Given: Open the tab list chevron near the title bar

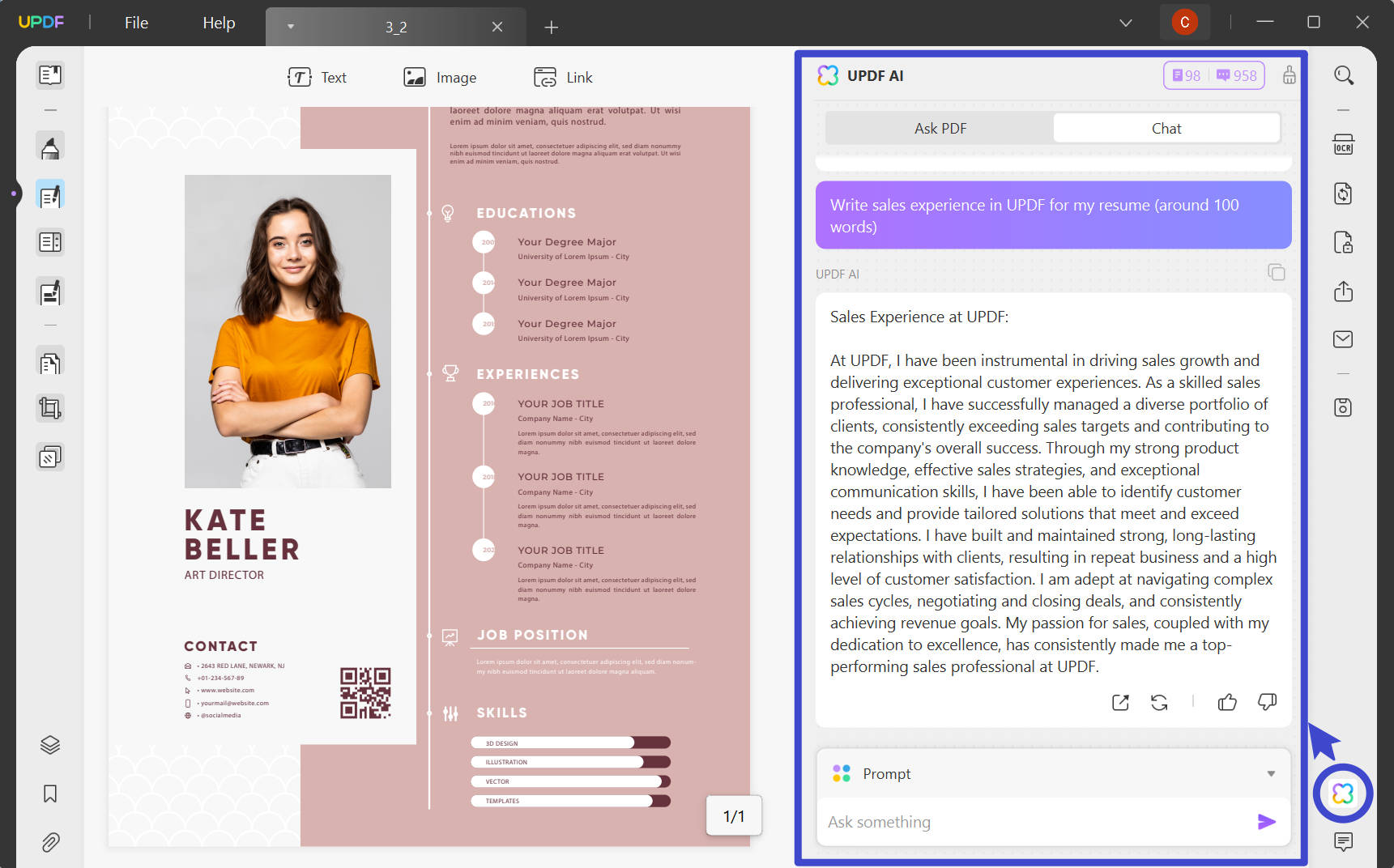Looking at the screenshot, I should pyautogui.click(x=1126, y=23).
